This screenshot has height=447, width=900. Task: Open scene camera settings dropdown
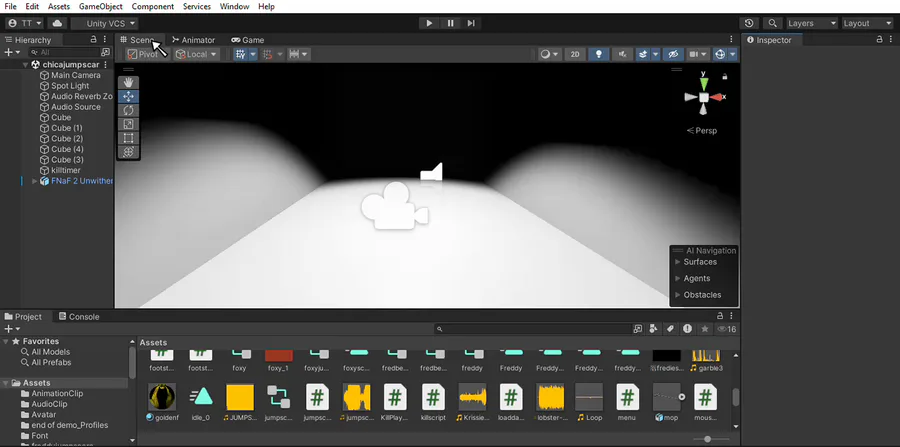tap(699, 54)
